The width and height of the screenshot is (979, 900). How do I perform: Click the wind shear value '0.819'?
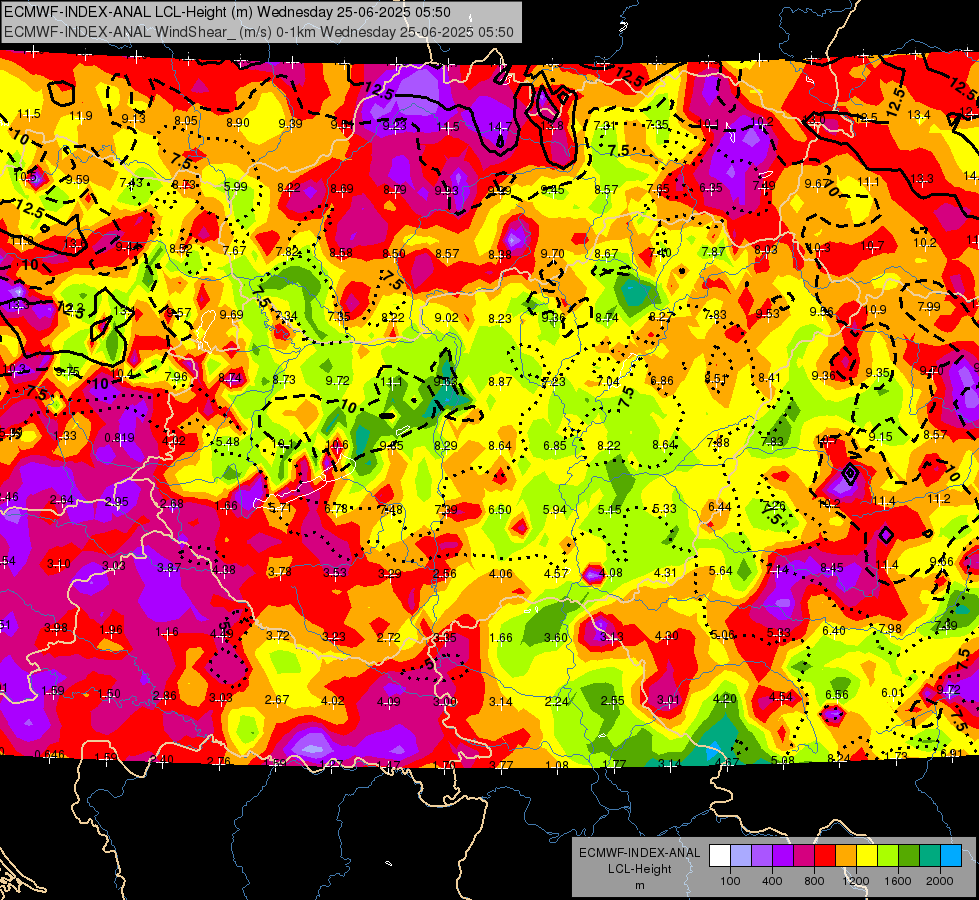(119, 437)
